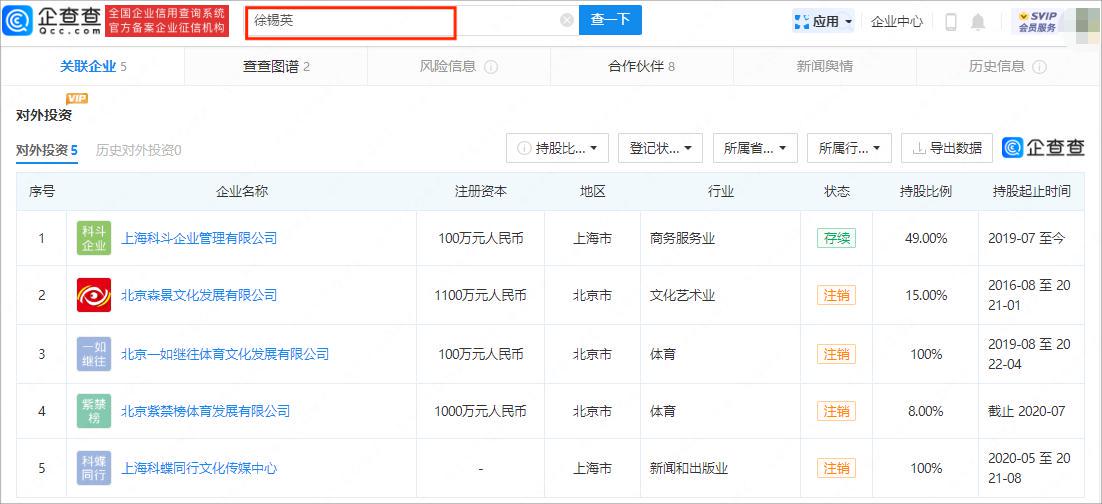
Task: Click 北京森景文化发展 company logo
Action: (94, 295)
